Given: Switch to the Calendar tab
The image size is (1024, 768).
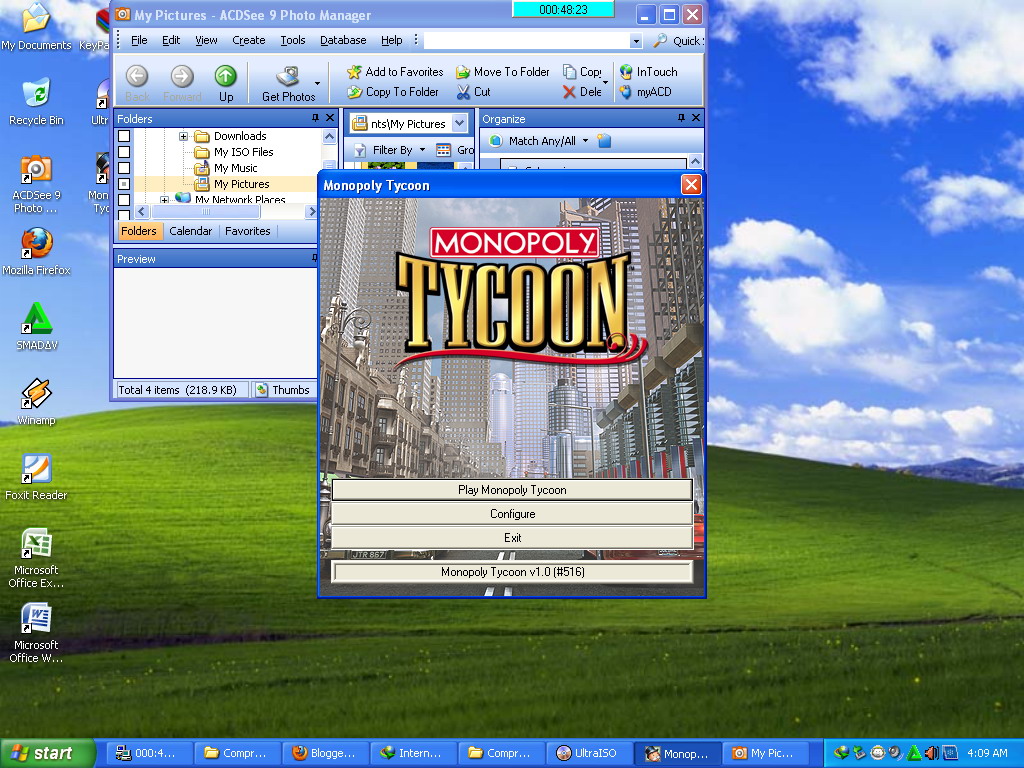Looking at the screenshot, I should [190, 231].
